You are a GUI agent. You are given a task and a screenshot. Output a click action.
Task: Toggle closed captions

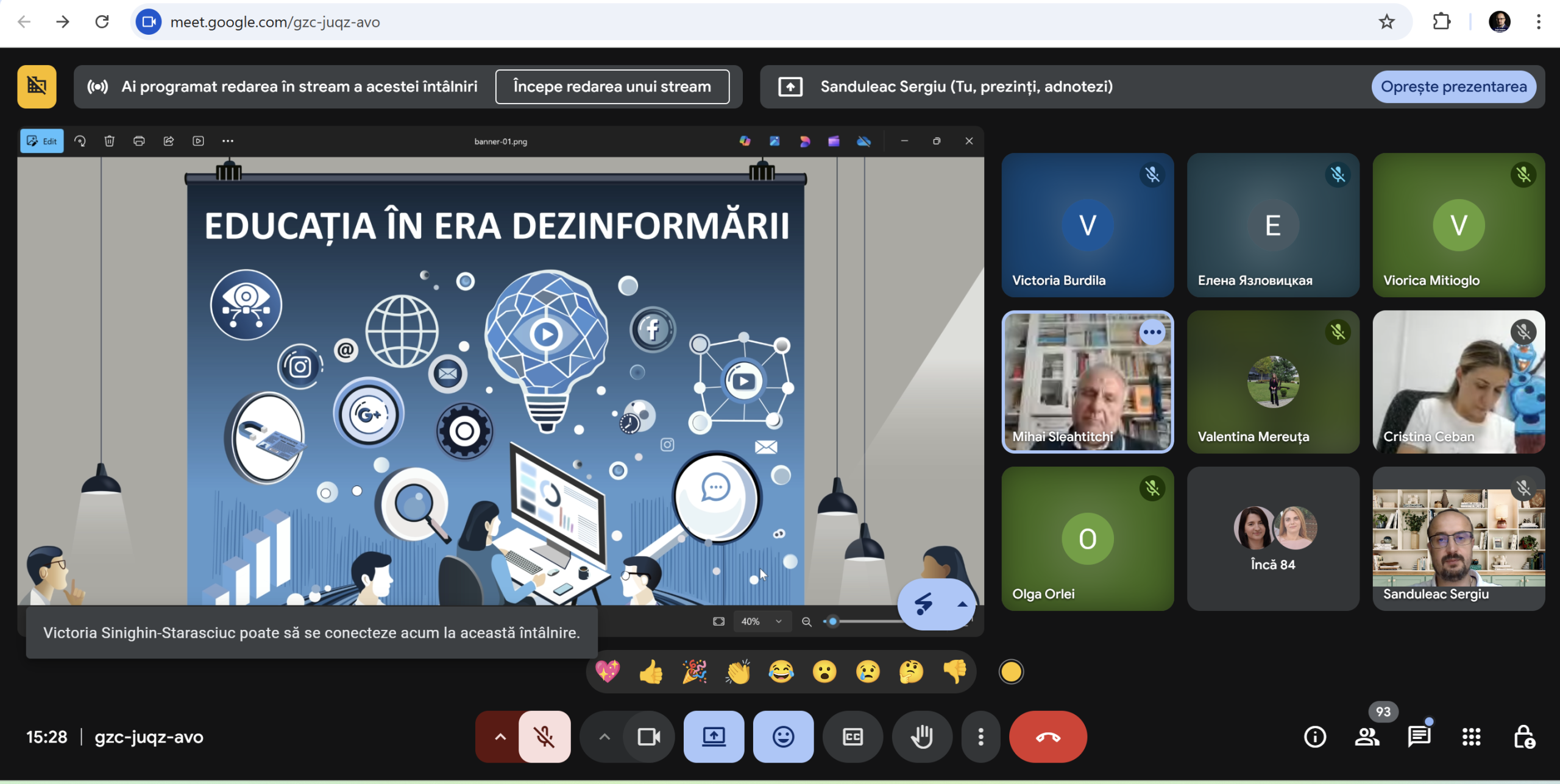click(x=853, y=736)
